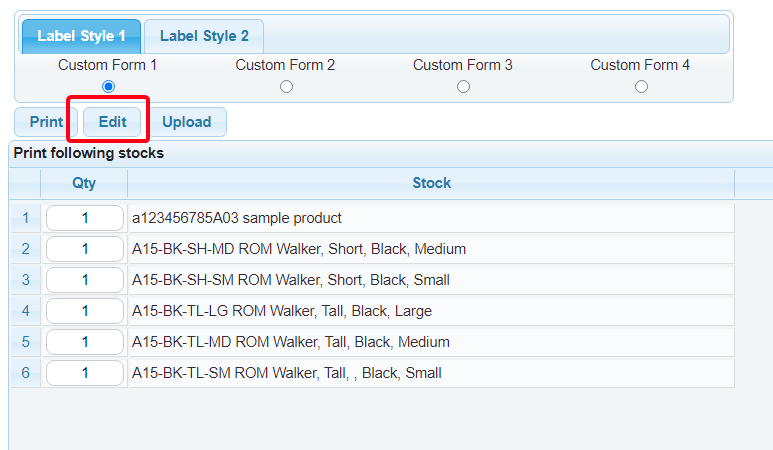Click the Qty column header
Screen dimensions: 773x450
pyautogui.click(x=84, y=183)
